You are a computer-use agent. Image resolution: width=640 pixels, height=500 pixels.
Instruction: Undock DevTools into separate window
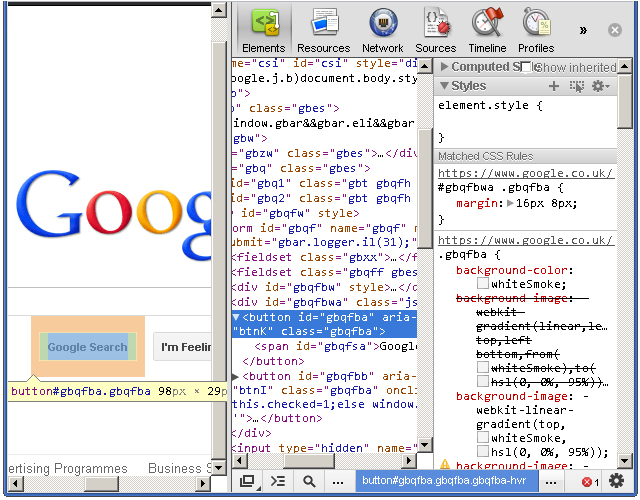[x=247, y=482]
